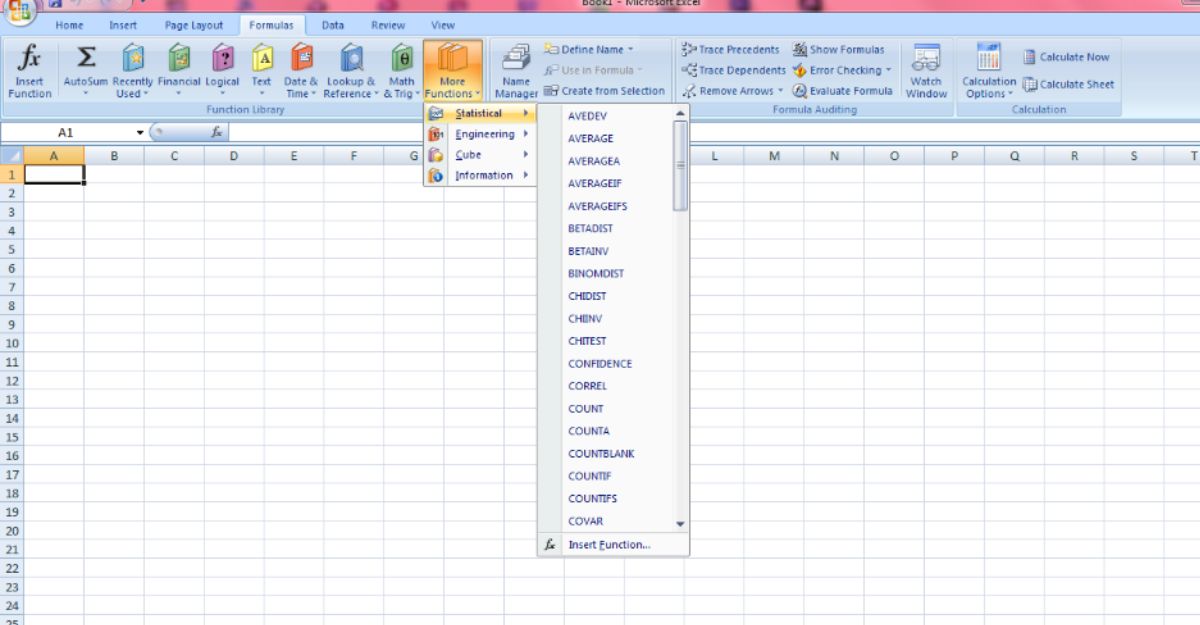Open the Calculation Options dropdown
1200x625 pixels.
[989, 70]
